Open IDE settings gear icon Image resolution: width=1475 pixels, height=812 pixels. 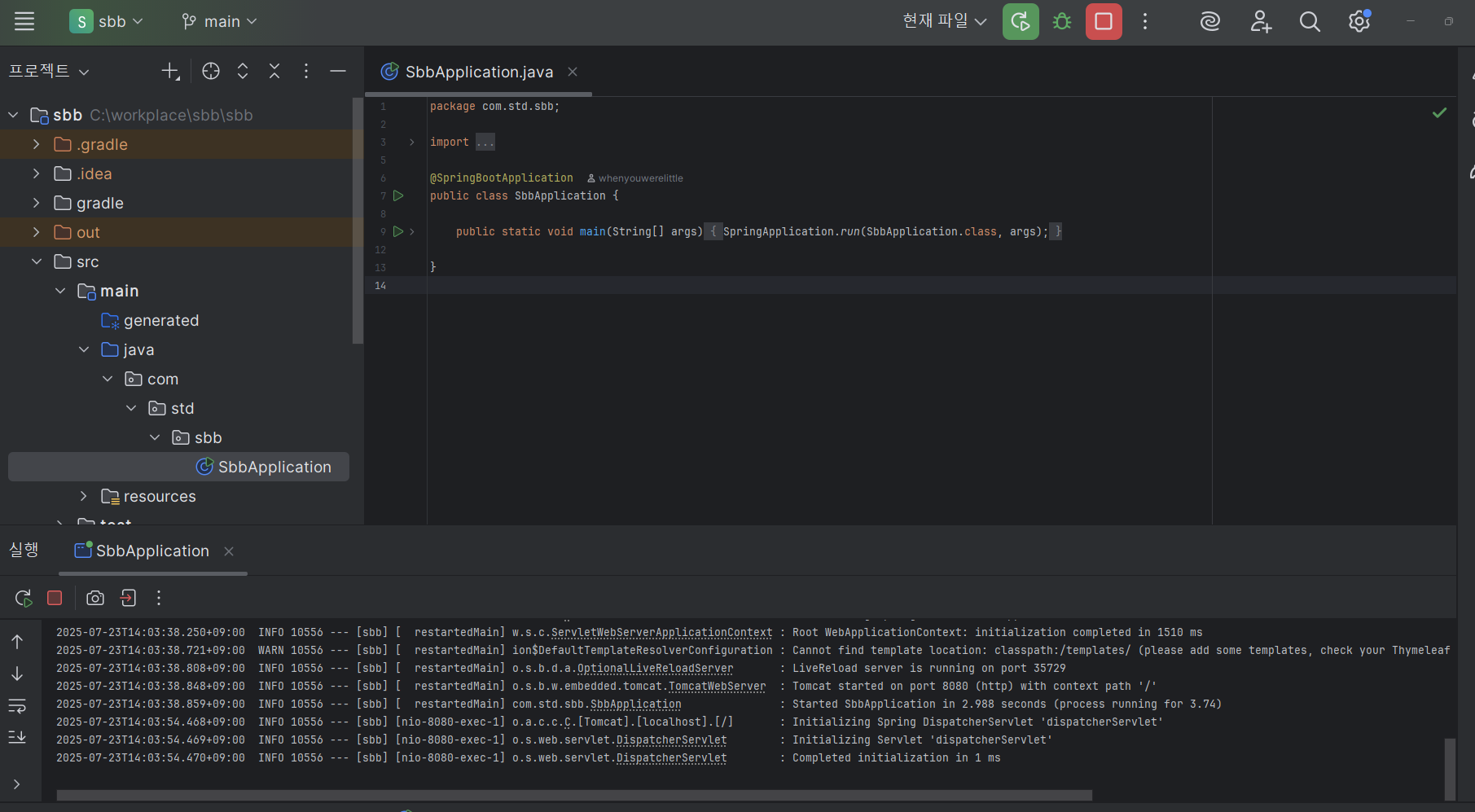[1359, 22]
